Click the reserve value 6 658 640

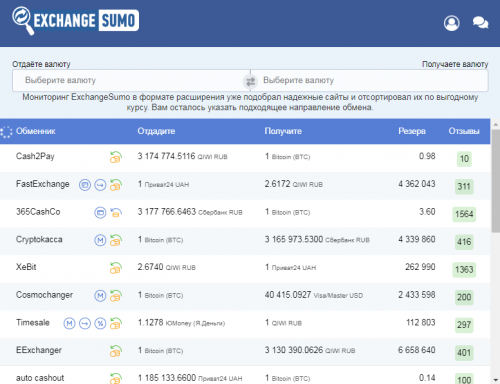(x=417, y=350)
